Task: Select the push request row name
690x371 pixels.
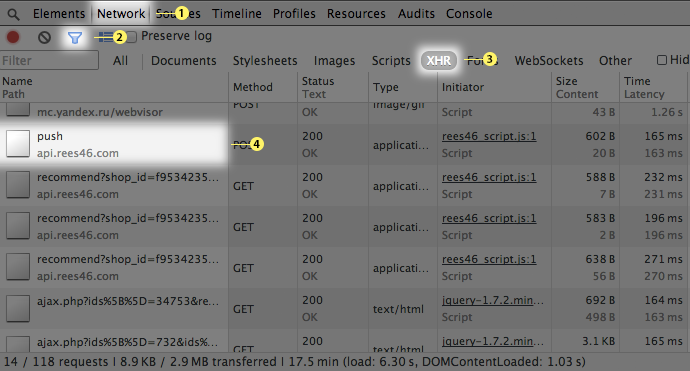Action: 50,136
